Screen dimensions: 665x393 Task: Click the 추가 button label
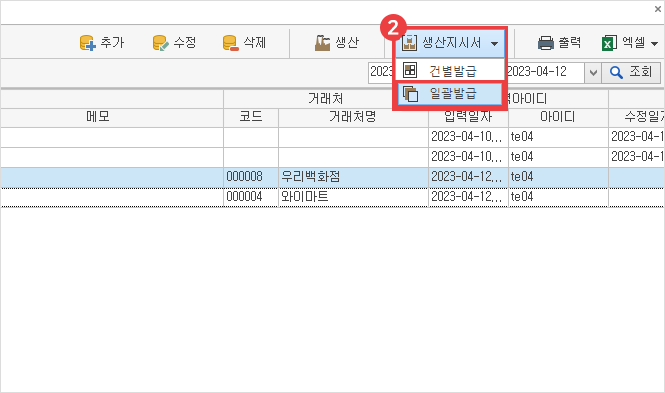112,43
